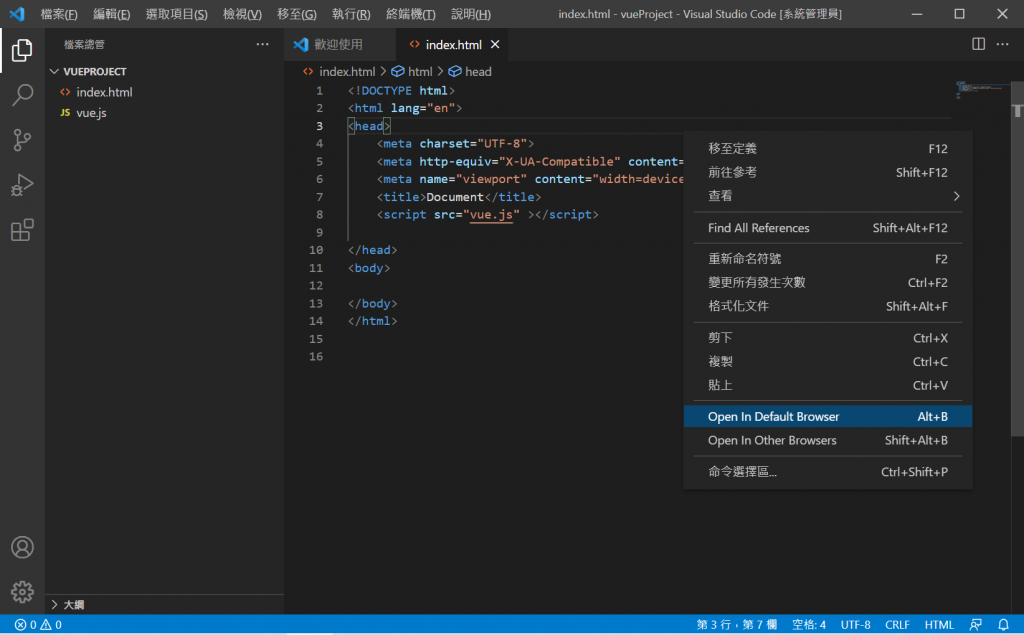This screenshot has width=1024, height=635.
Task: Click the index.html breadcrumb segment
Action: click(340, 72)
